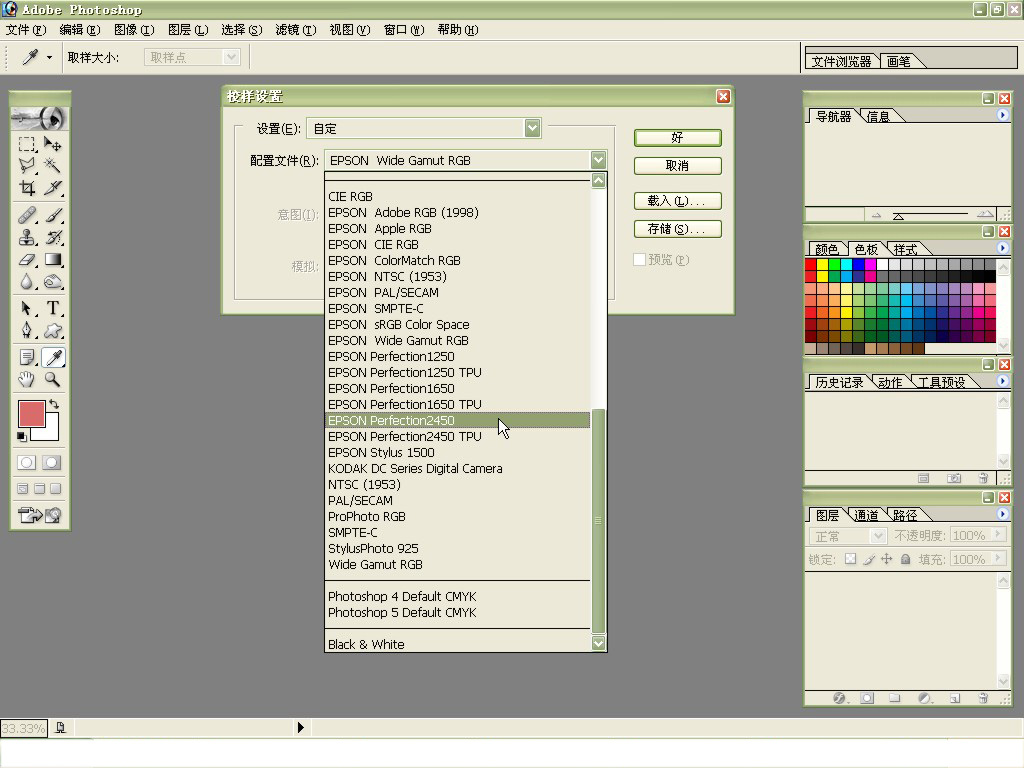
Task: Select the Slice tool
Action: pyautogui.click(x=52, y=188)
